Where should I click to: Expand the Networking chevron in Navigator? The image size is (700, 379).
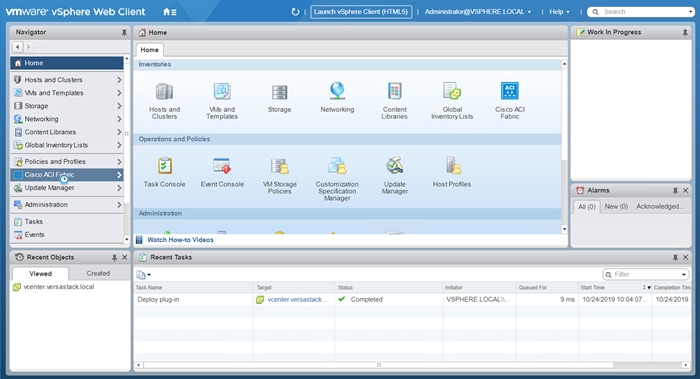pos(119,119)
